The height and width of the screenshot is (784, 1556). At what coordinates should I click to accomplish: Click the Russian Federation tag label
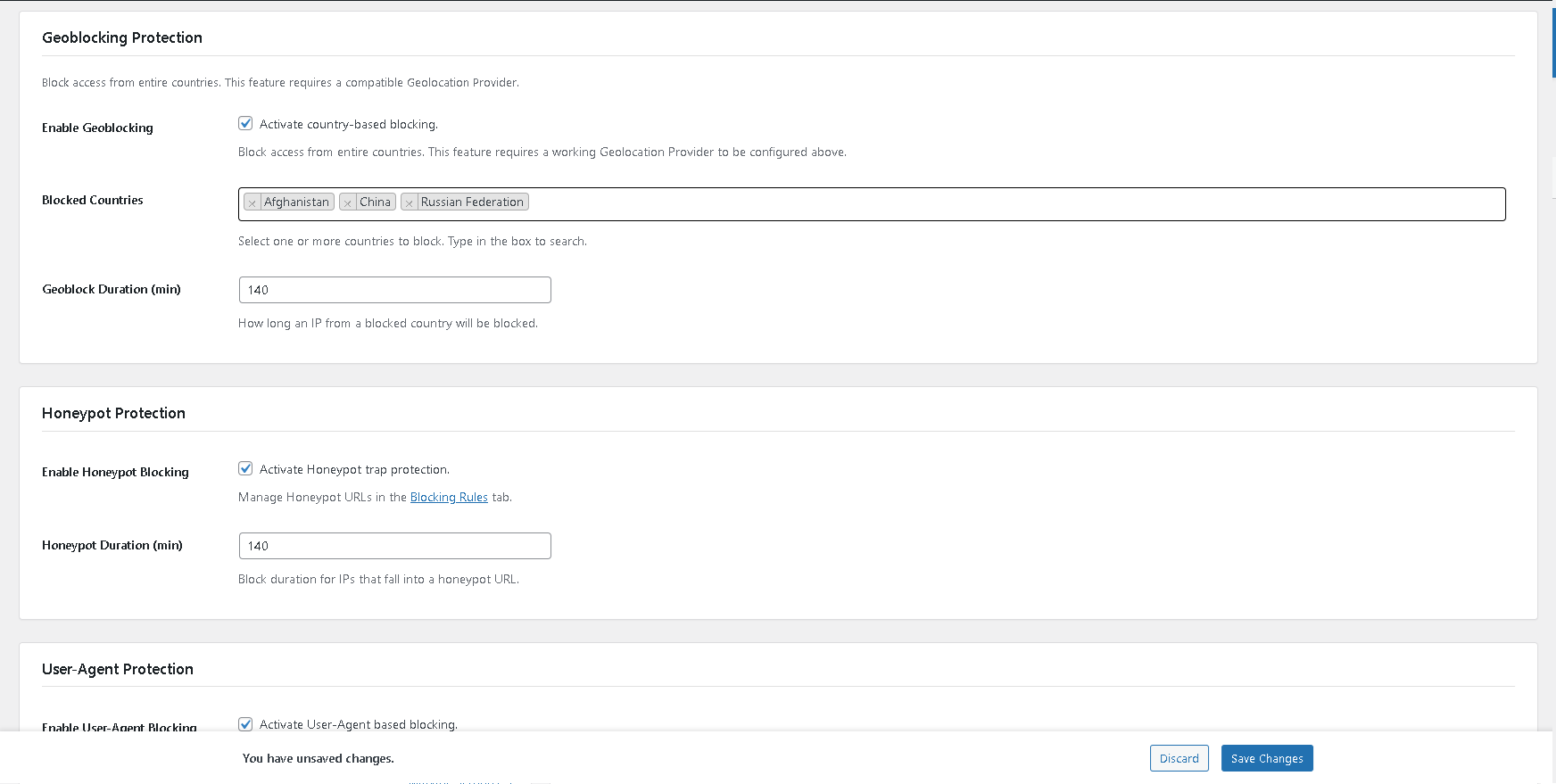coord(472,202)
